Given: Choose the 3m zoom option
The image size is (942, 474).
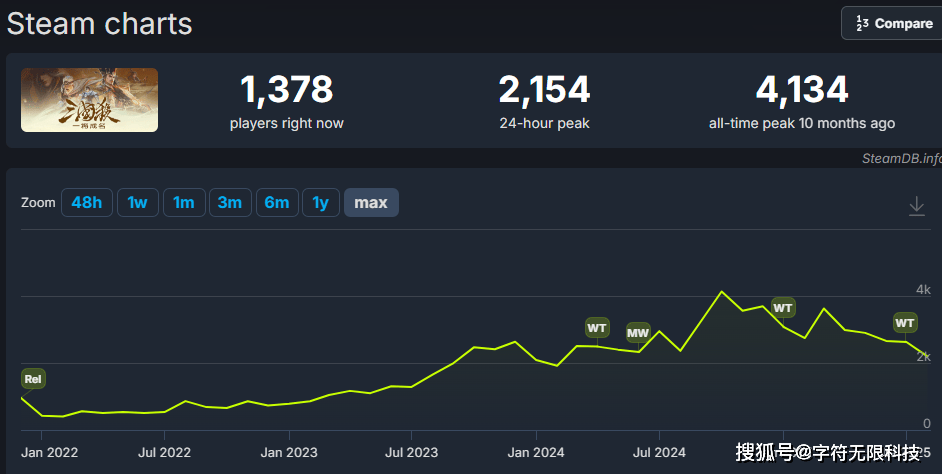Looking at the screenshot, I should [x=229, y=203].
